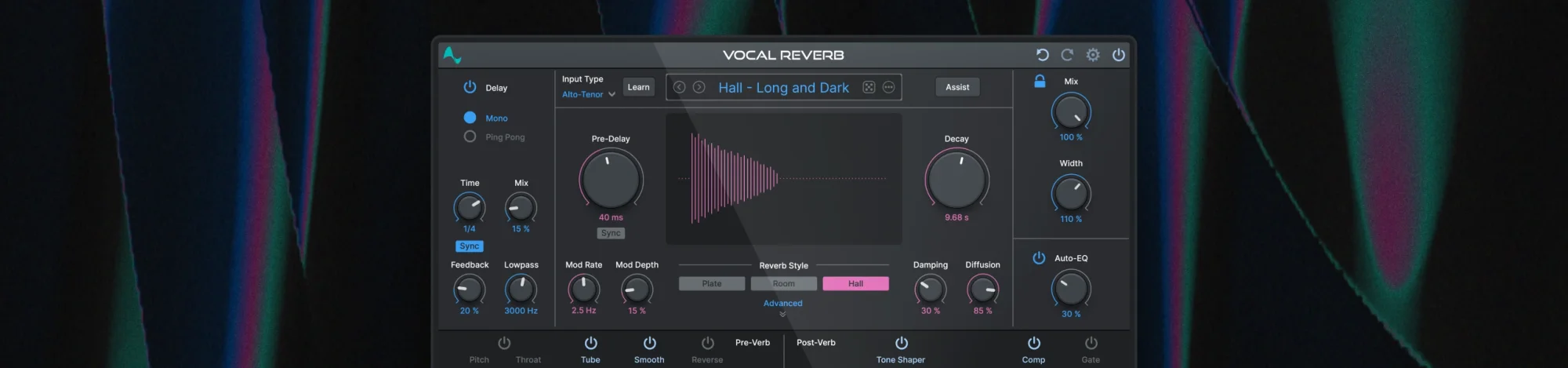This screenshot has height=368, width=1568.
Task: Toggle the delay Sync button
Action: pyautogui.click(x=470, y=246)
